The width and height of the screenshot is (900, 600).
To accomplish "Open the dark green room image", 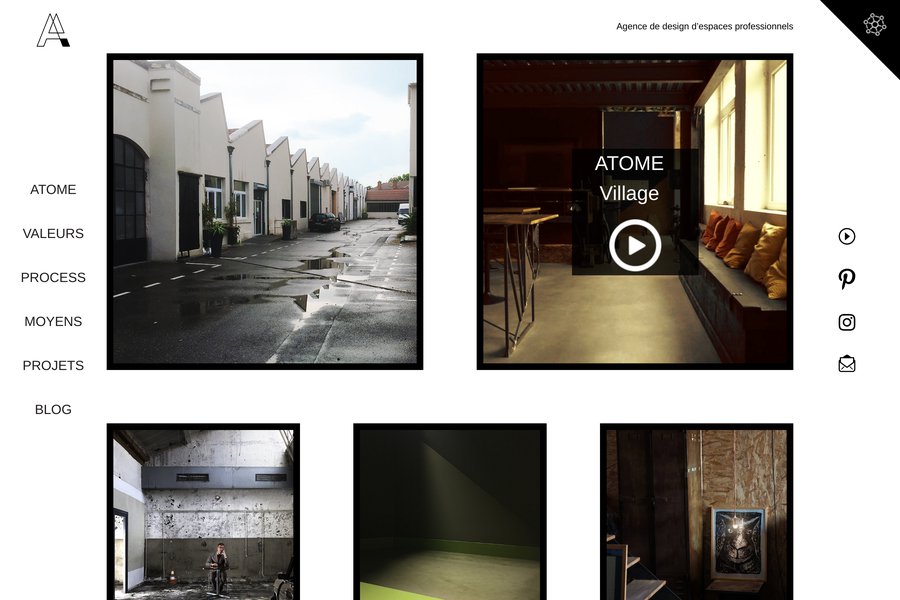I will point(450,512).
